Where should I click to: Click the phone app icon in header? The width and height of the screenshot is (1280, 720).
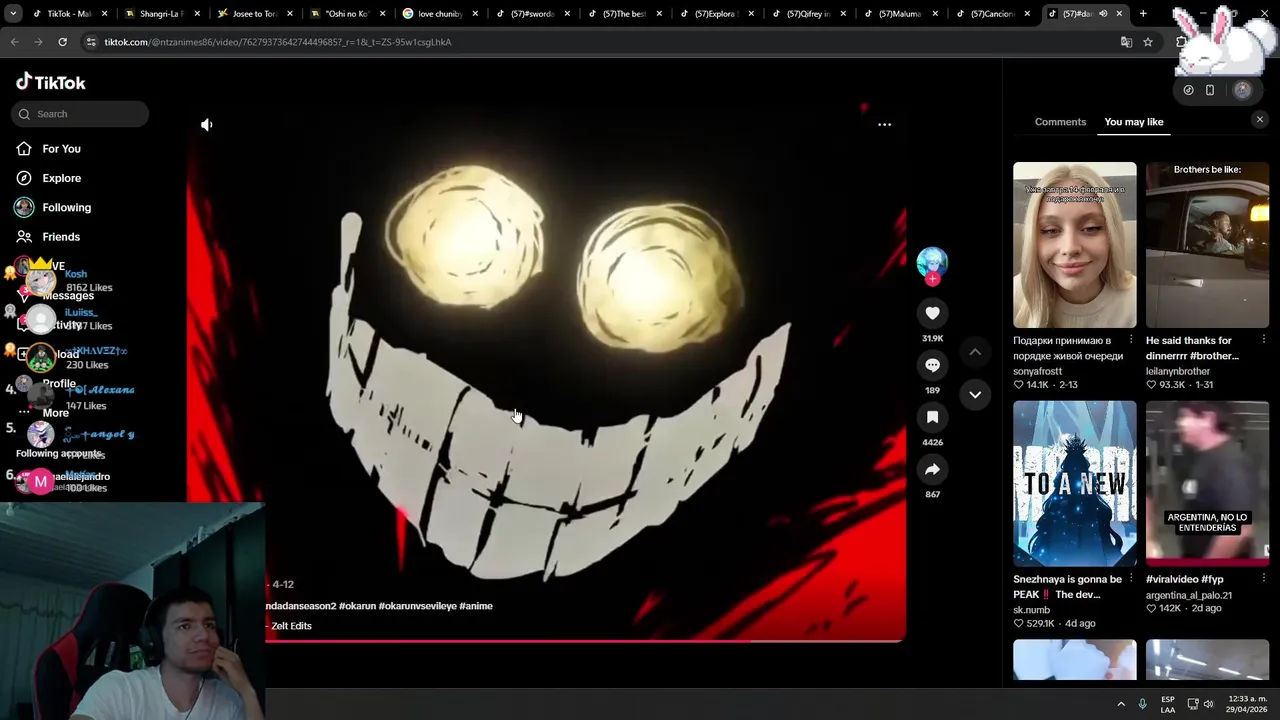click(x=1210, y=90)
